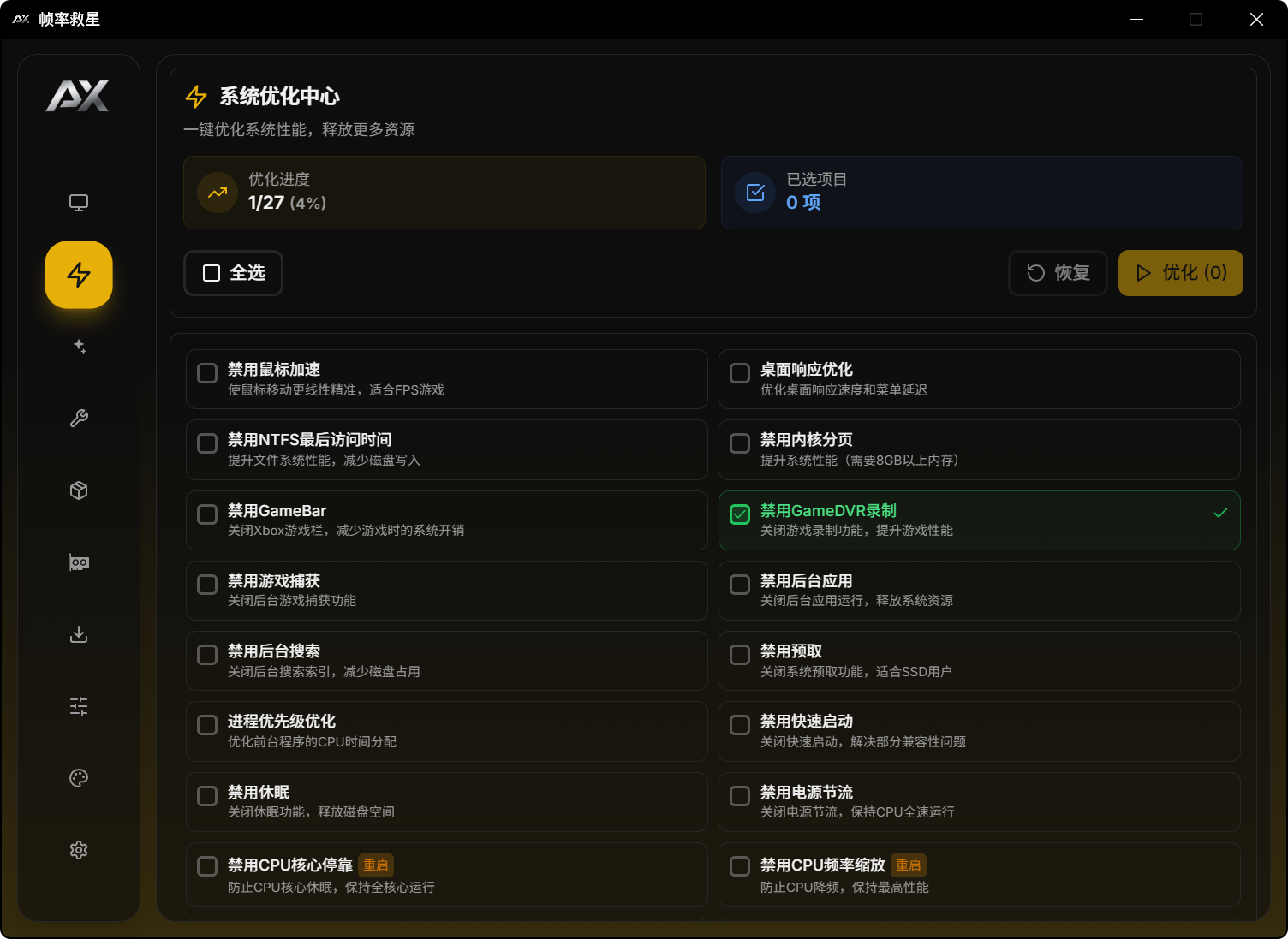Uncheck the 禁用GameDVR录制 checkbox

(x=740, y=514)
